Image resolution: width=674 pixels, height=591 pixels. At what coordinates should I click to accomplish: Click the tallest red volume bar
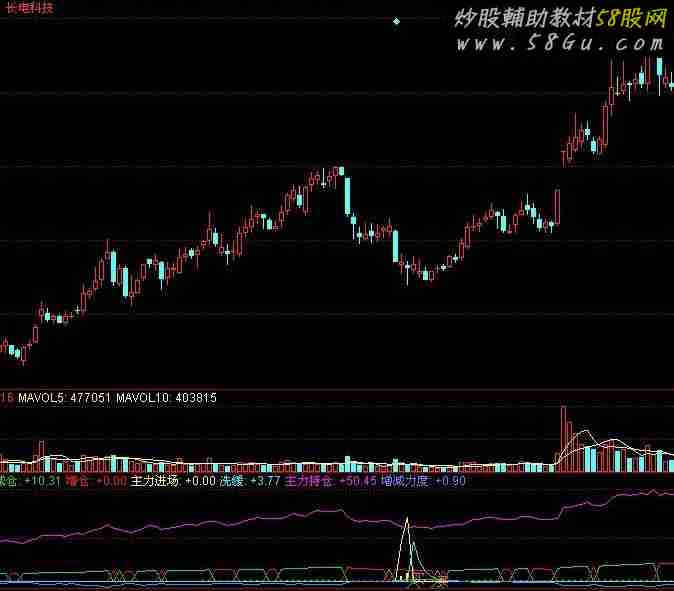(x=563, y=439)
